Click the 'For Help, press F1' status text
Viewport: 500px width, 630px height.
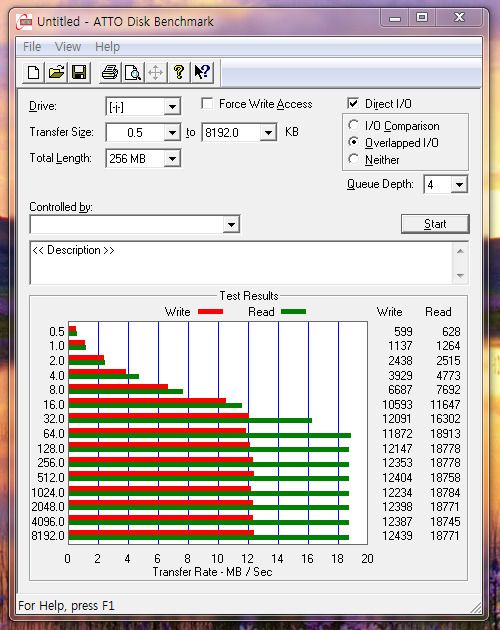pos(66,605)
